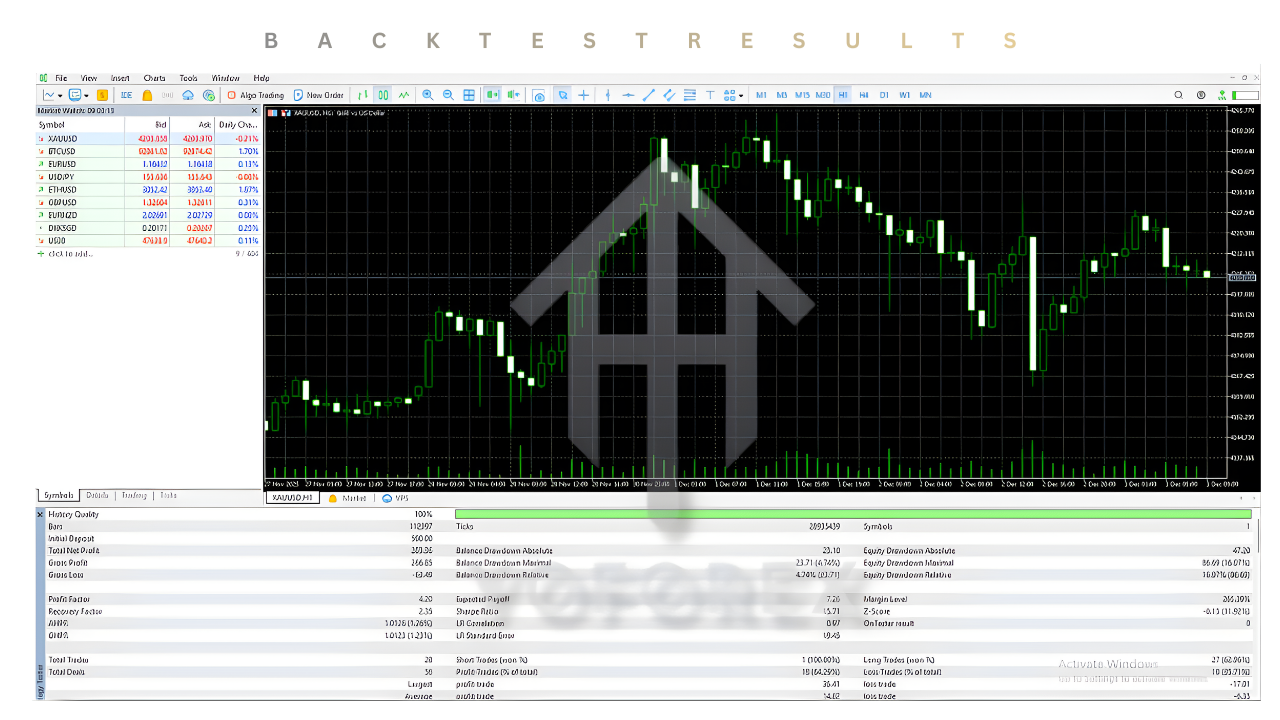Tile chart windows with grid icon
Image resolution: width=1280 pixels, height=720 pixels.
point(469,95)
